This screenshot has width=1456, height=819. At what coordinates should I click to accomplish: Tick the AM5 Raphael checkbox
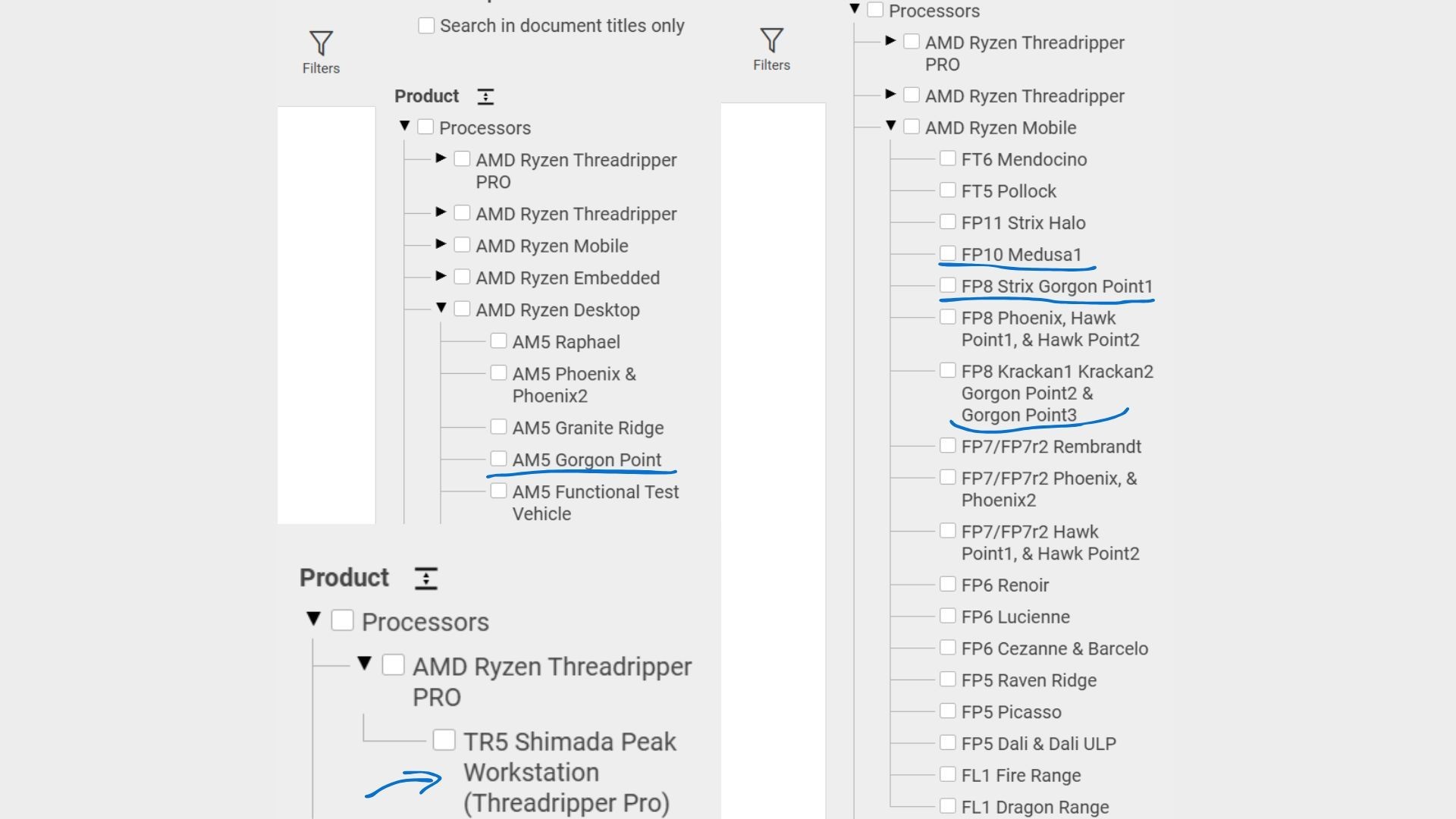(498, 341)
